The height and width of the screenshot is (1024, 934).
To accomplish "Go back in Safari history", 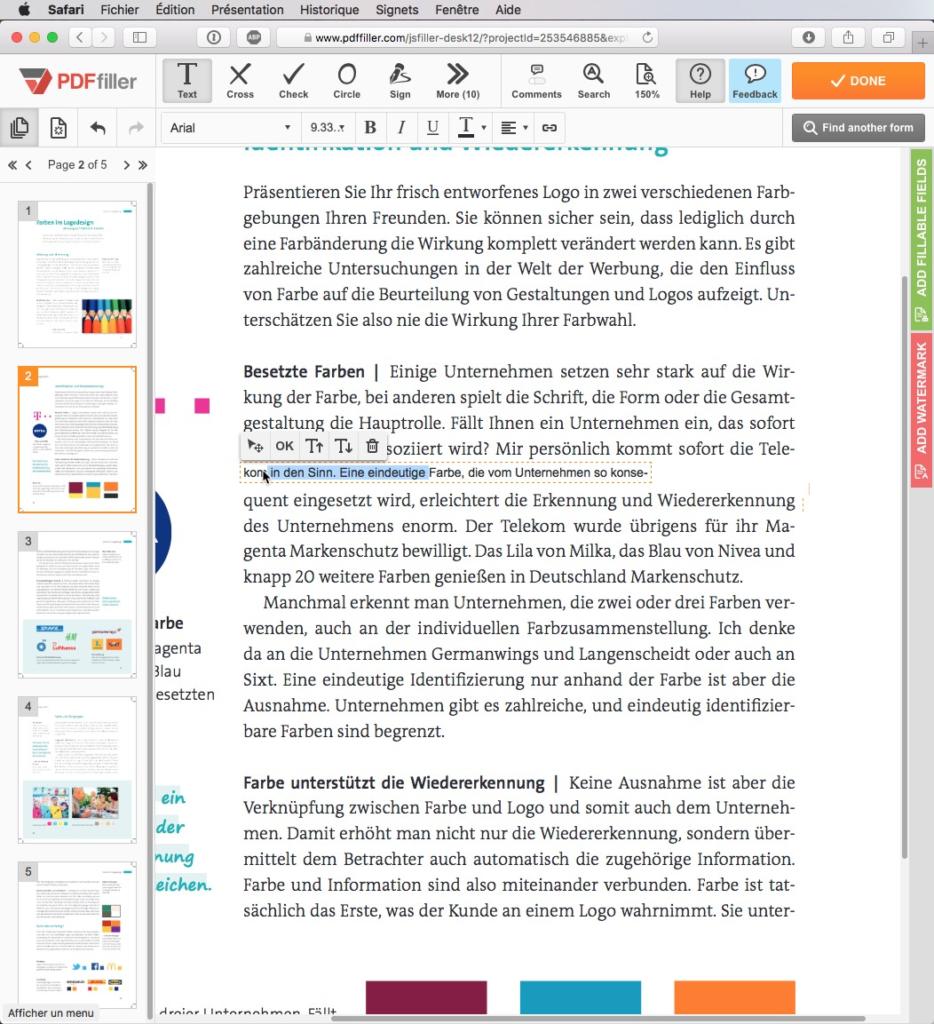I will click(80, 37).
